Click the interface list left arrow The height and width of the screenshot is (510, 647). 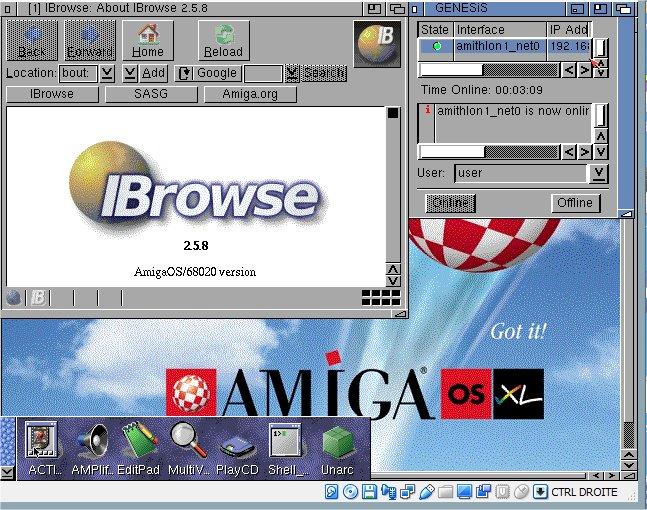569,70
